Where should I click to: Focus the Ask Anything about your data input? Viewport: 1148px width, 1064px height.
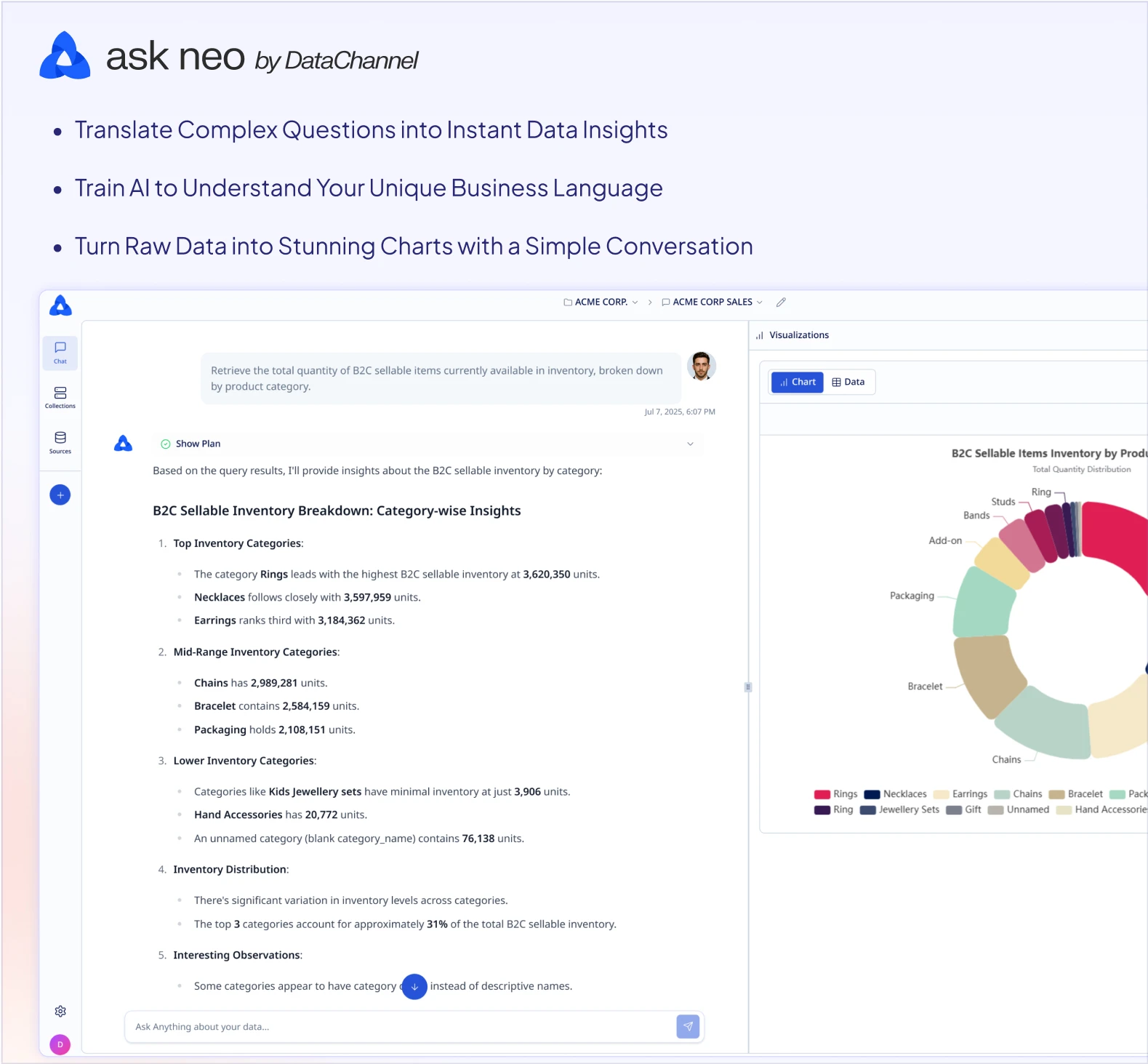coord(404,1027)
